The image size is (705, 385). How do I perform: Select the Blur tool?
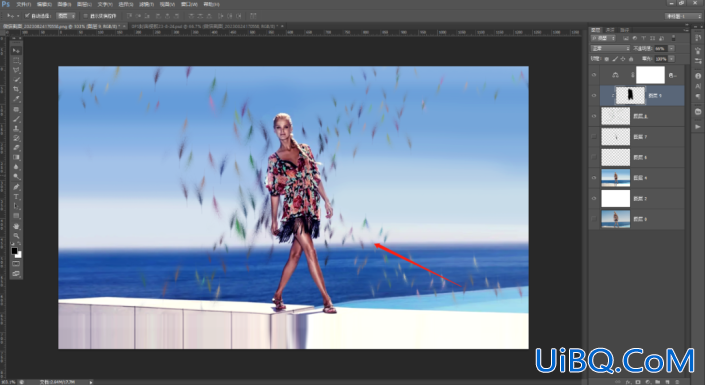tap(16, 167)
